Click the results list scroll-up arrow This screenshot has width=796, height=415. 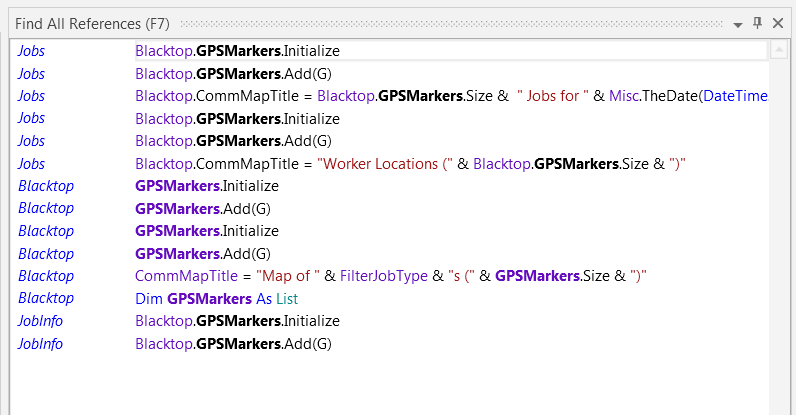click(779, 50)
